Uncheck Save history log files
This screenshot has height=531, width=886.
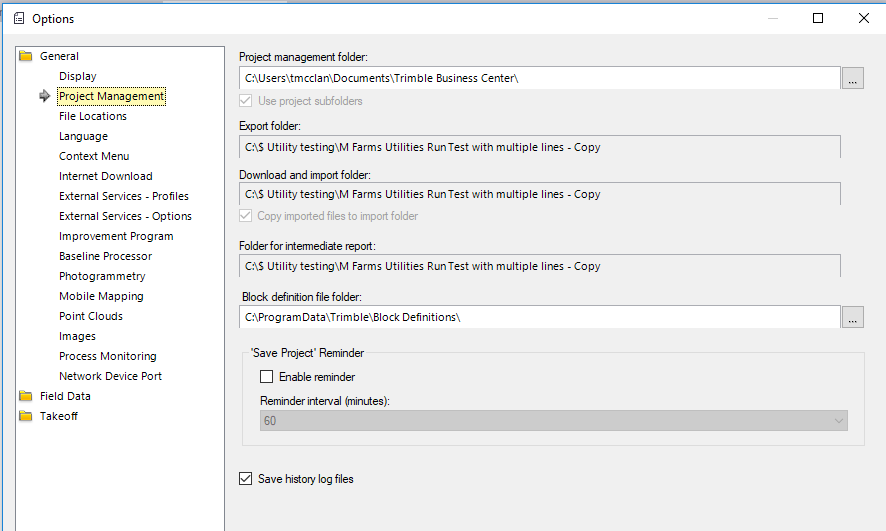pyautogui.click(x=246, y=479)
